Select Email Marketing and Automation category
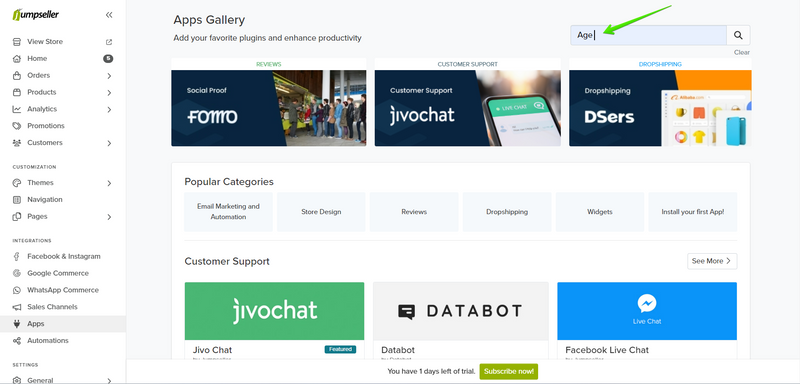This screenshot has width=800, height=384. (229, 212)
